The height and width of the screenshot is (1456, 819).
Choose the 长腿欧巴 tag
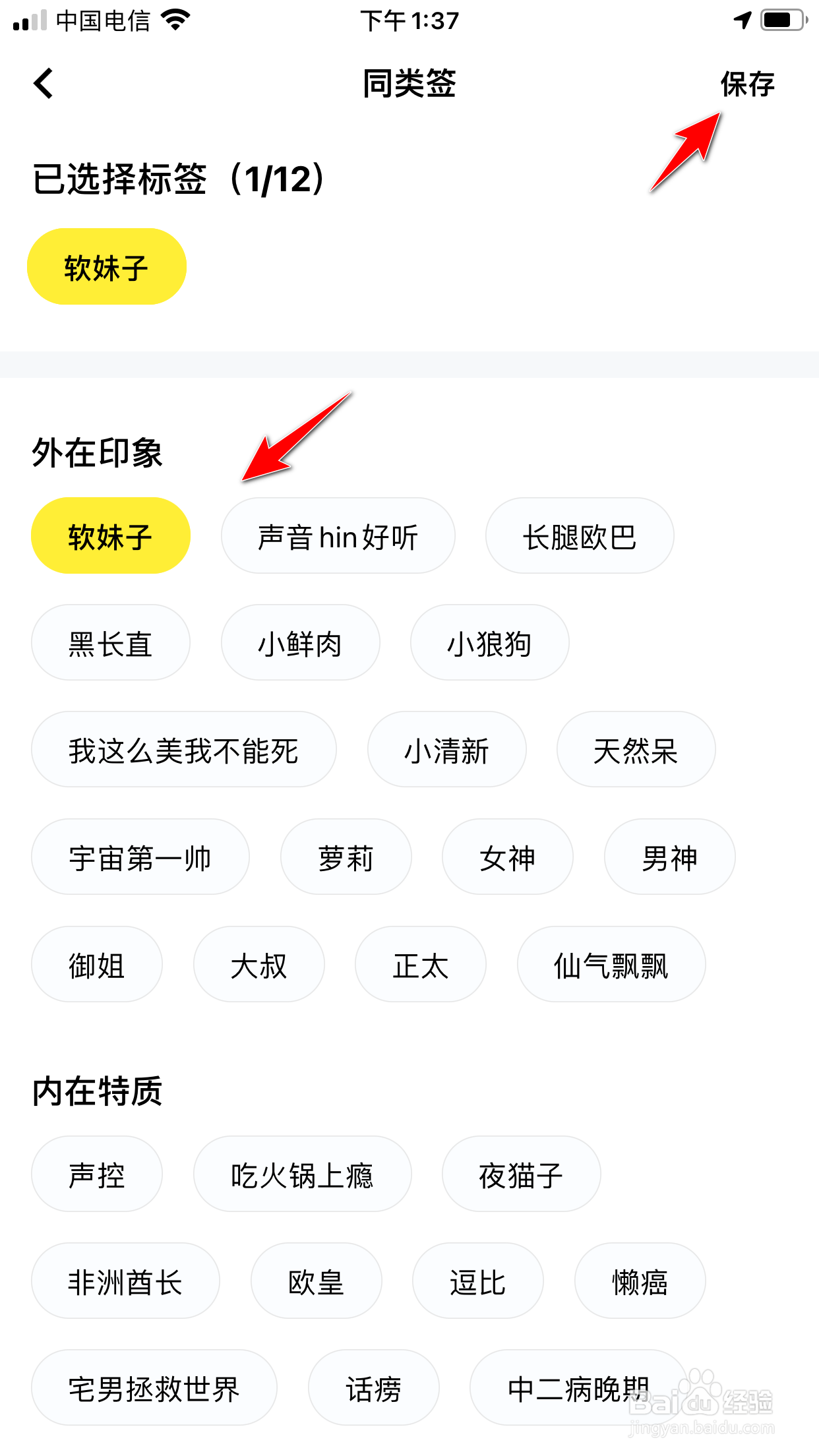[x=580, y=535]
